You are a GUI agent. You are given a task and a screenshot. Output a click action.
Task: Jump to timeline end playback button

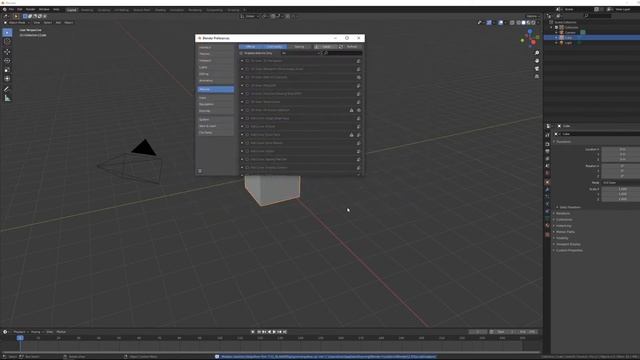[285, 332]
